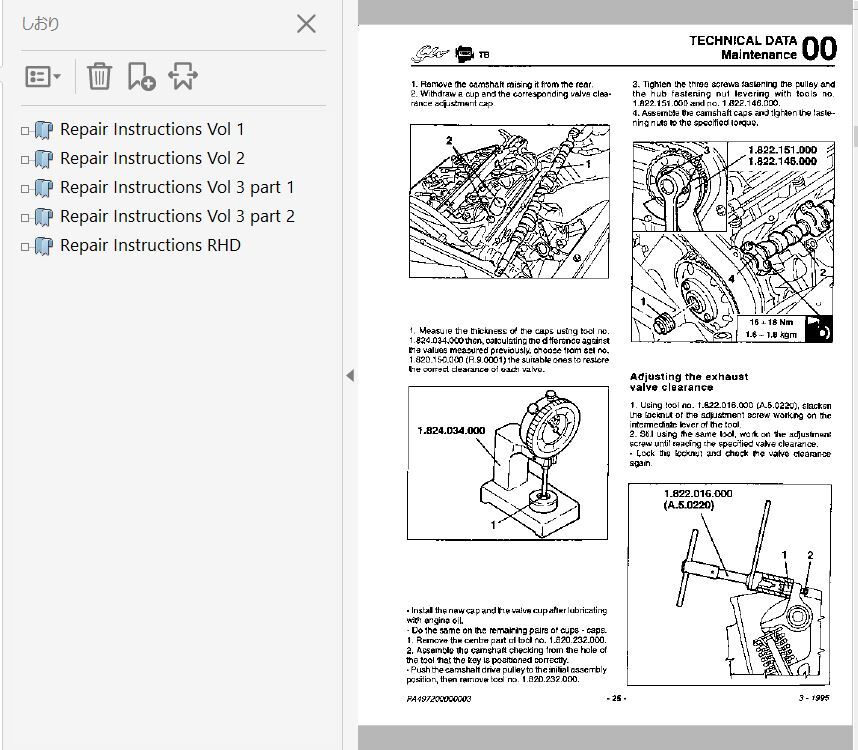Click bookmark icon beside Vol 2
Viewport: 858px width, 750px height.
44,159
